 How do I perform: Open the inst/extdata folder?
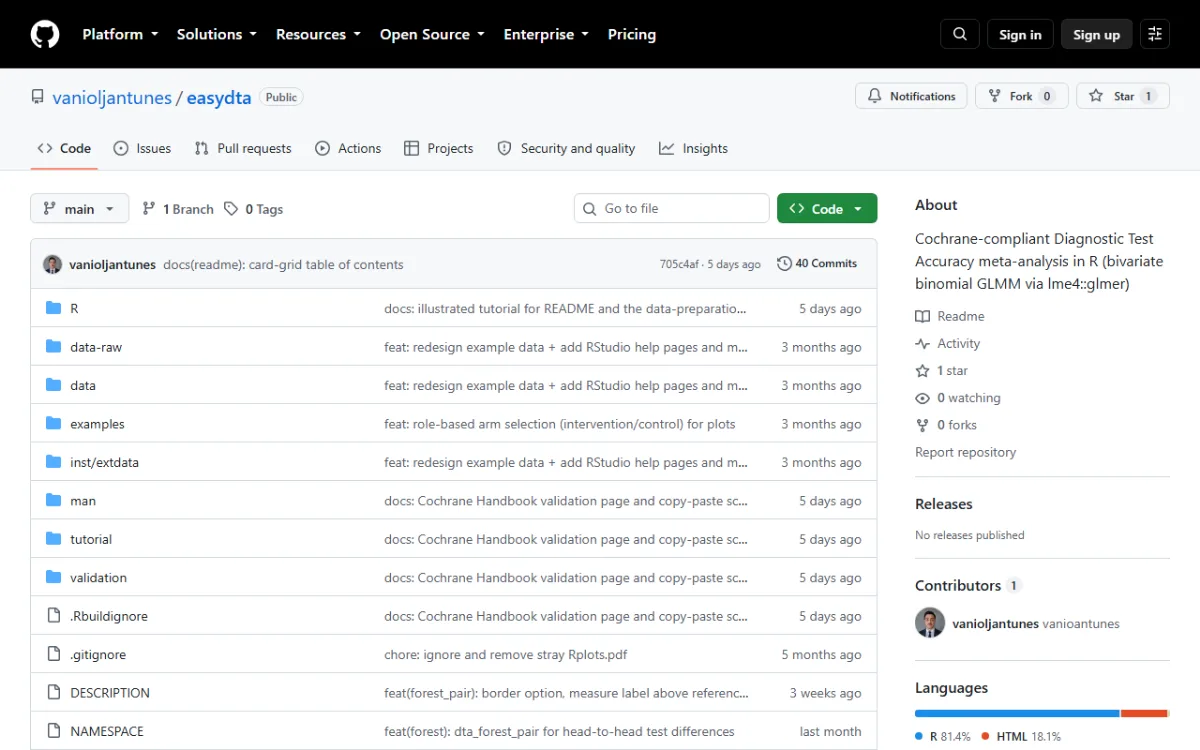104,462
